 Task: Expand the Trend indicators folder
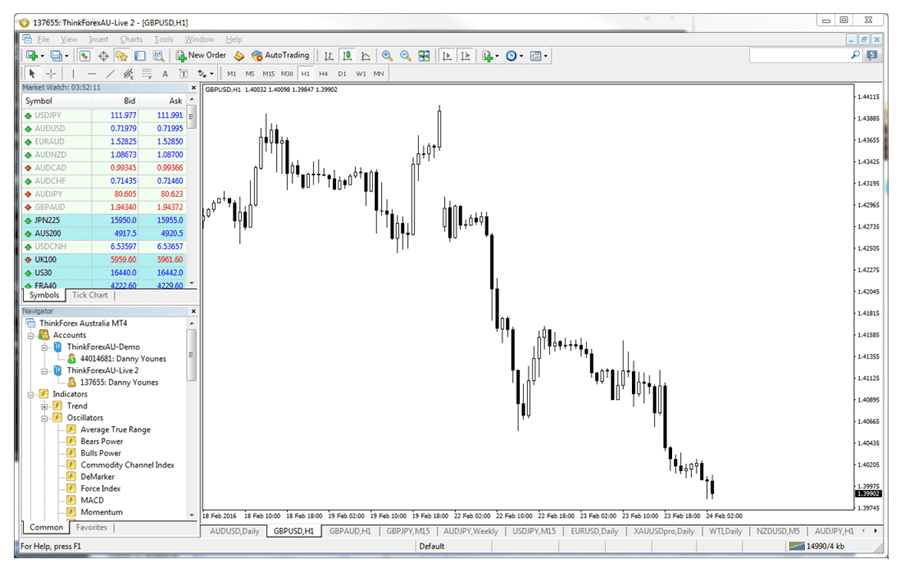tap(45, 406)
